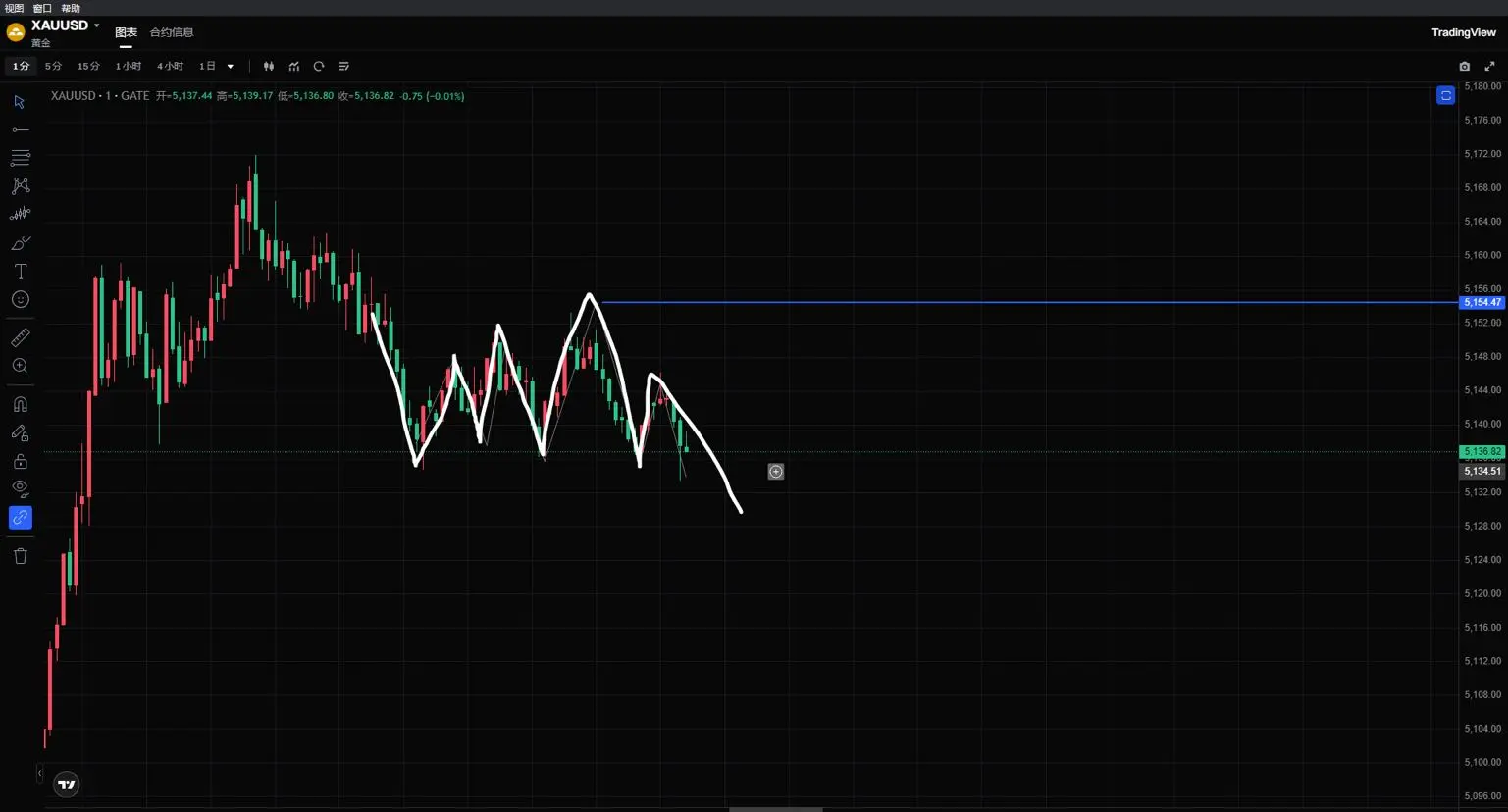Select the XABCD pattern tool
This screenshot has height=812, width=1508.
tap(20, 185)
